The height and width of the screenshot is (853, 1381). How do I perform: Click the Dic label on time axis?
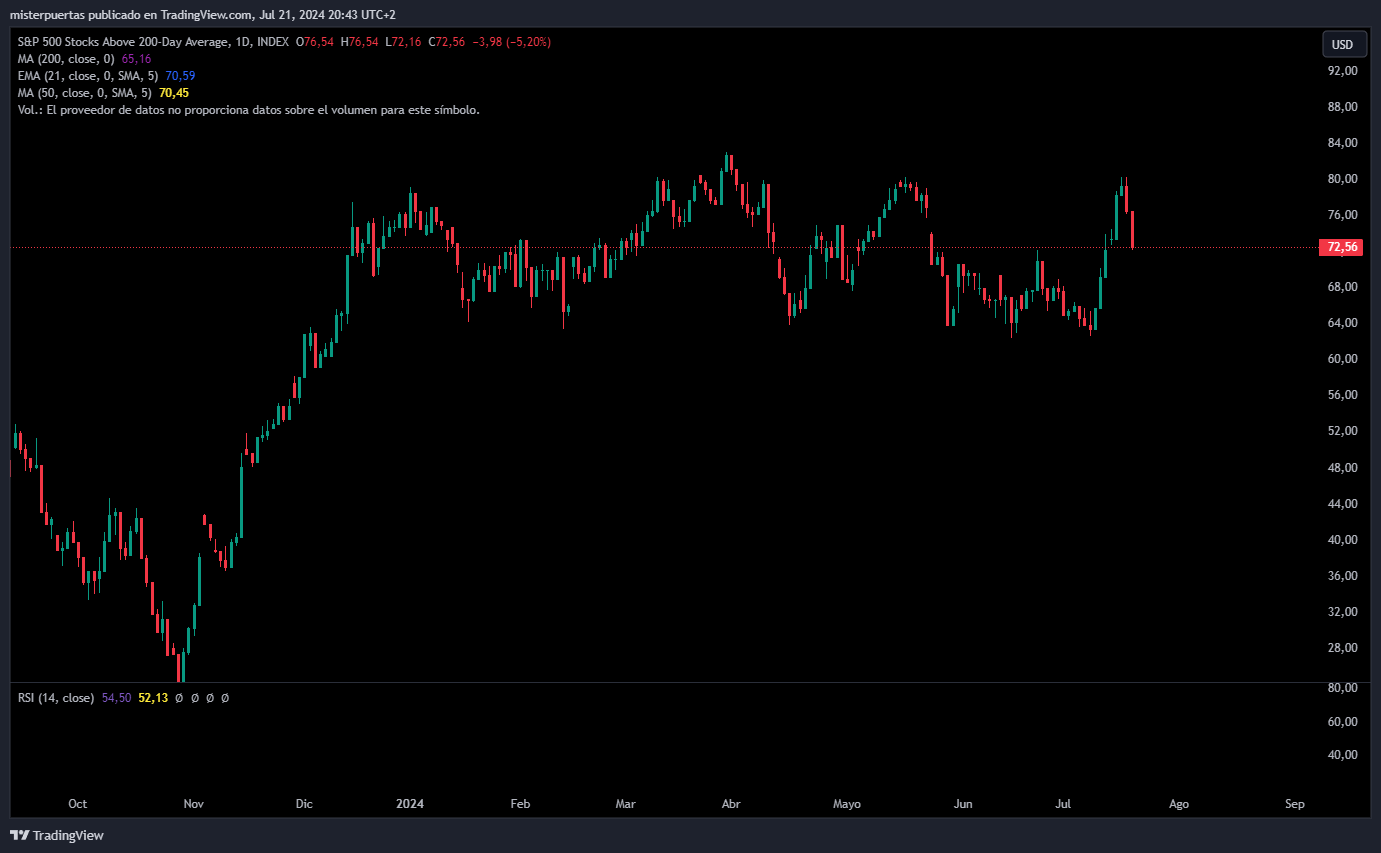point(304,804)
